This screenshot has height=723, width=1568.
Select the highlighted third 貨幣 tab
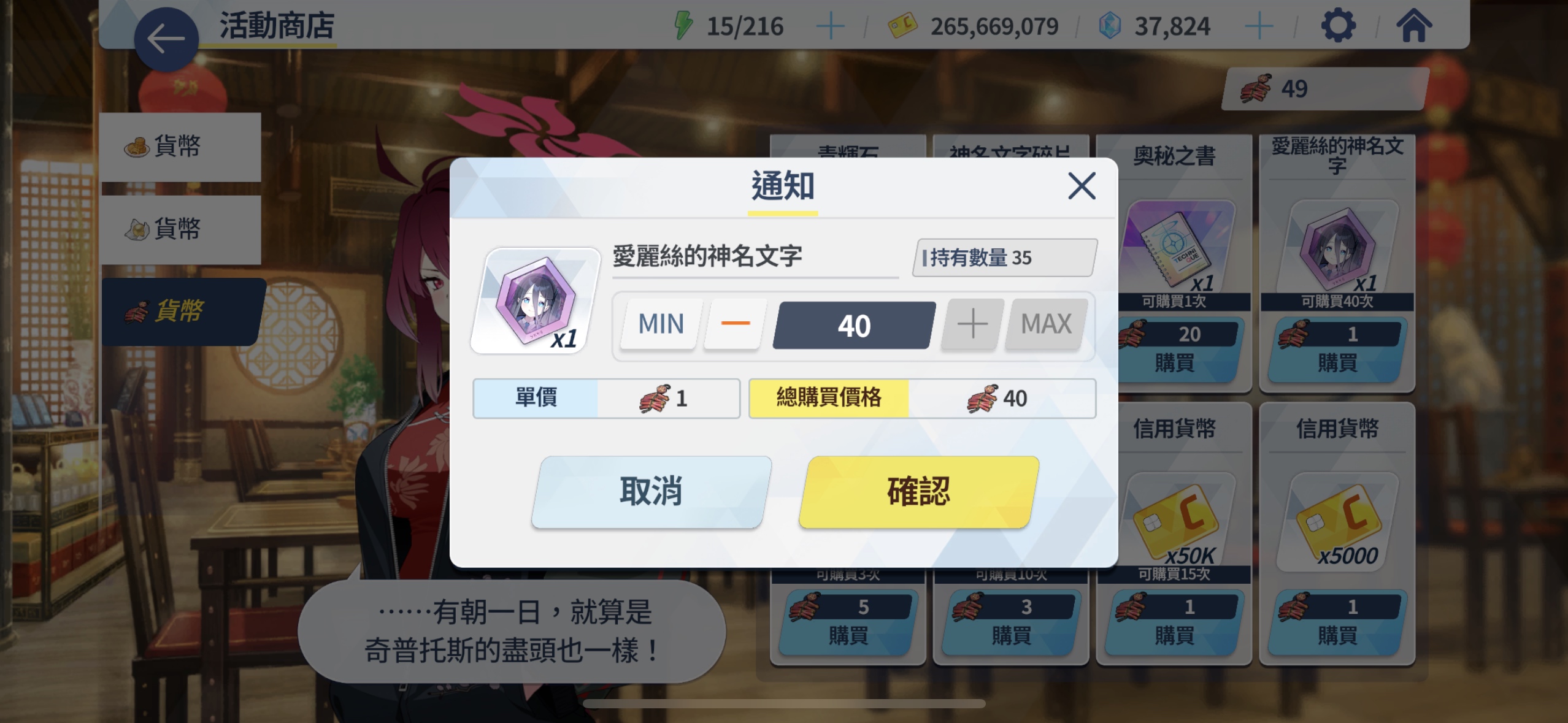click(183, 312)
